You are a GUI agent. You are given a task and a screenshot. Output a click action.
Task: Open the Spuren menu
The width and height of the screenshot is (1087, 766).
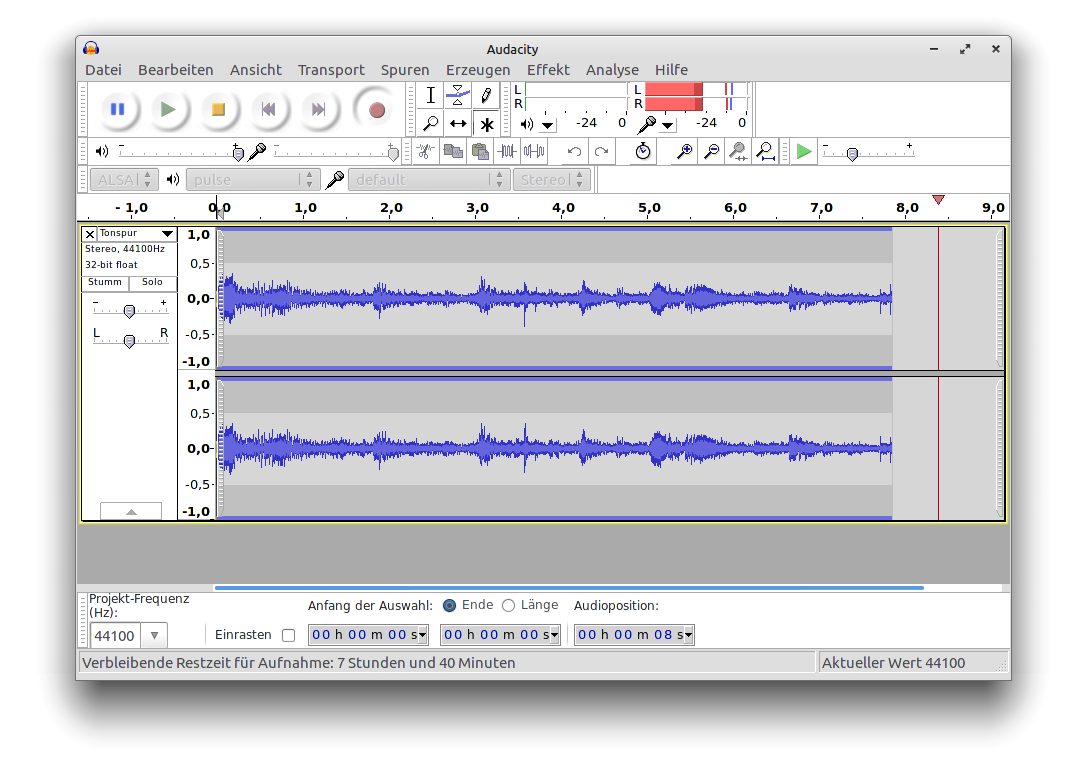point(405,70)
